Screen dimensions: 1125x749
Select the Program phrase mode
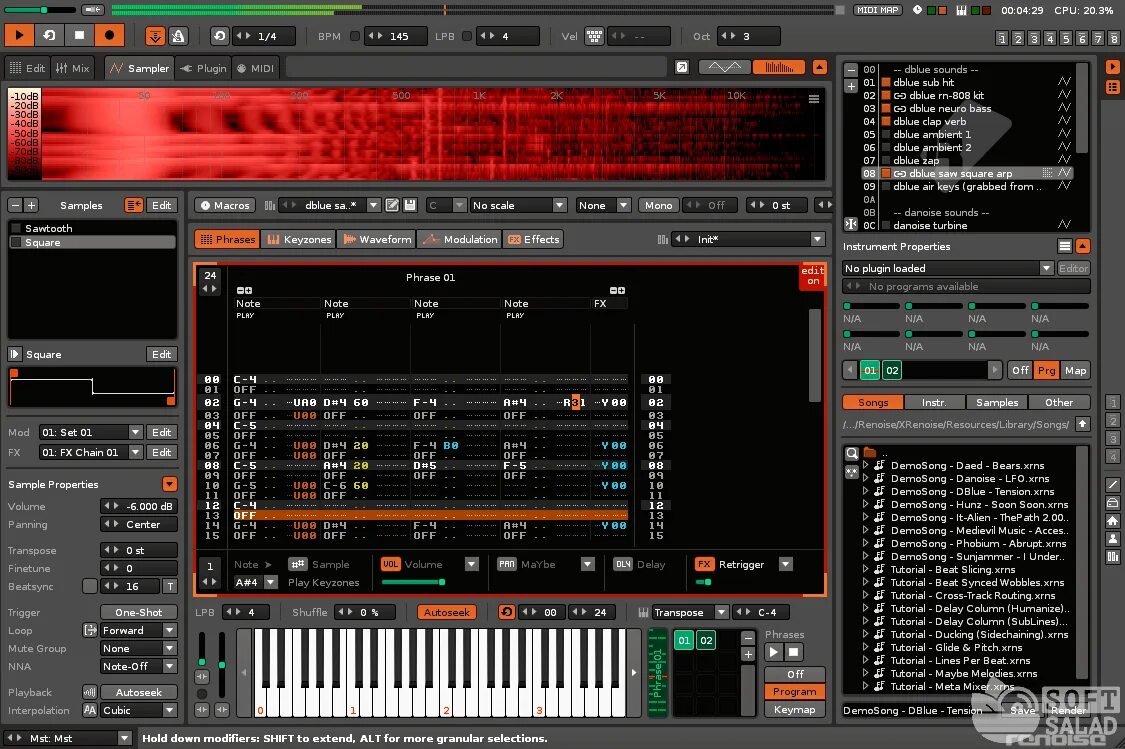[794, 692]
